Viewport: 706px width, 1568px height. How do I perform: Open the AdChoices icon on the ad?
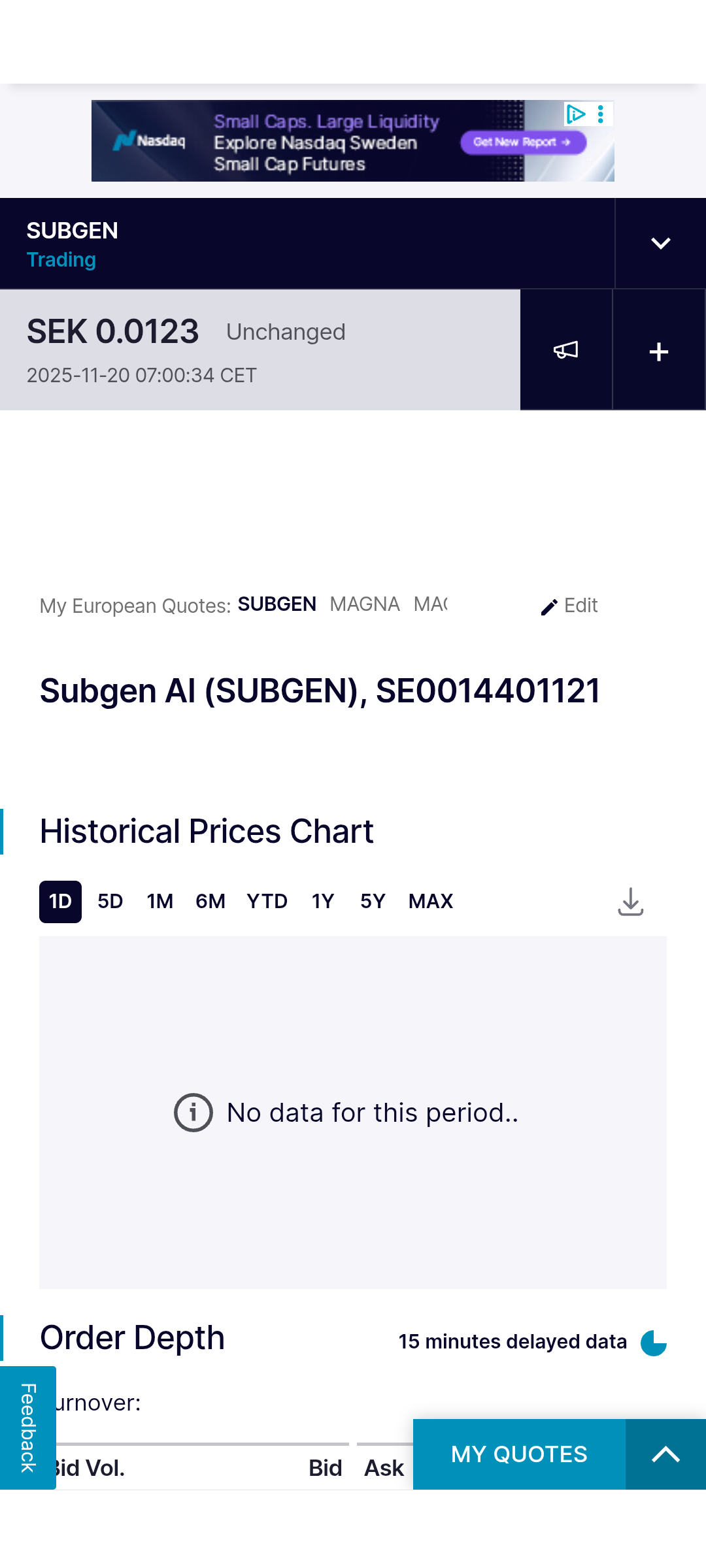pos(575,114)
